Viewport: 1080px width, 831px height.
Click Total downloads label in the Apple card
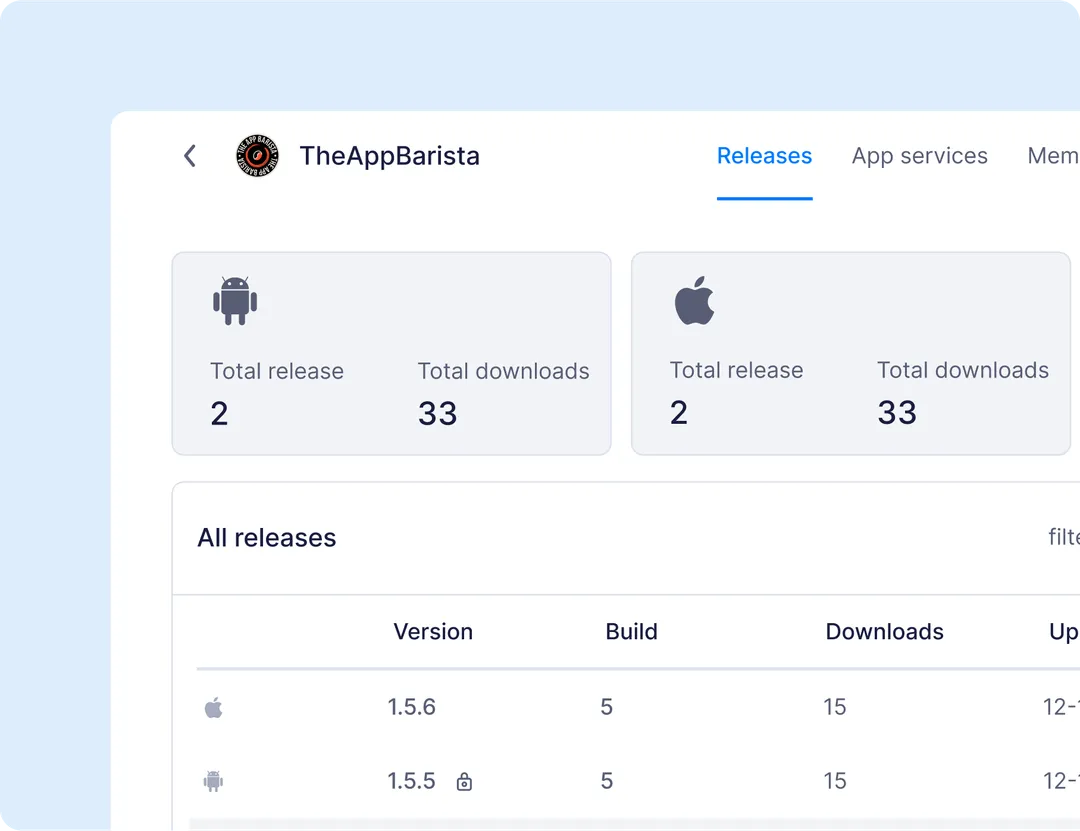[x=963, y=370]
